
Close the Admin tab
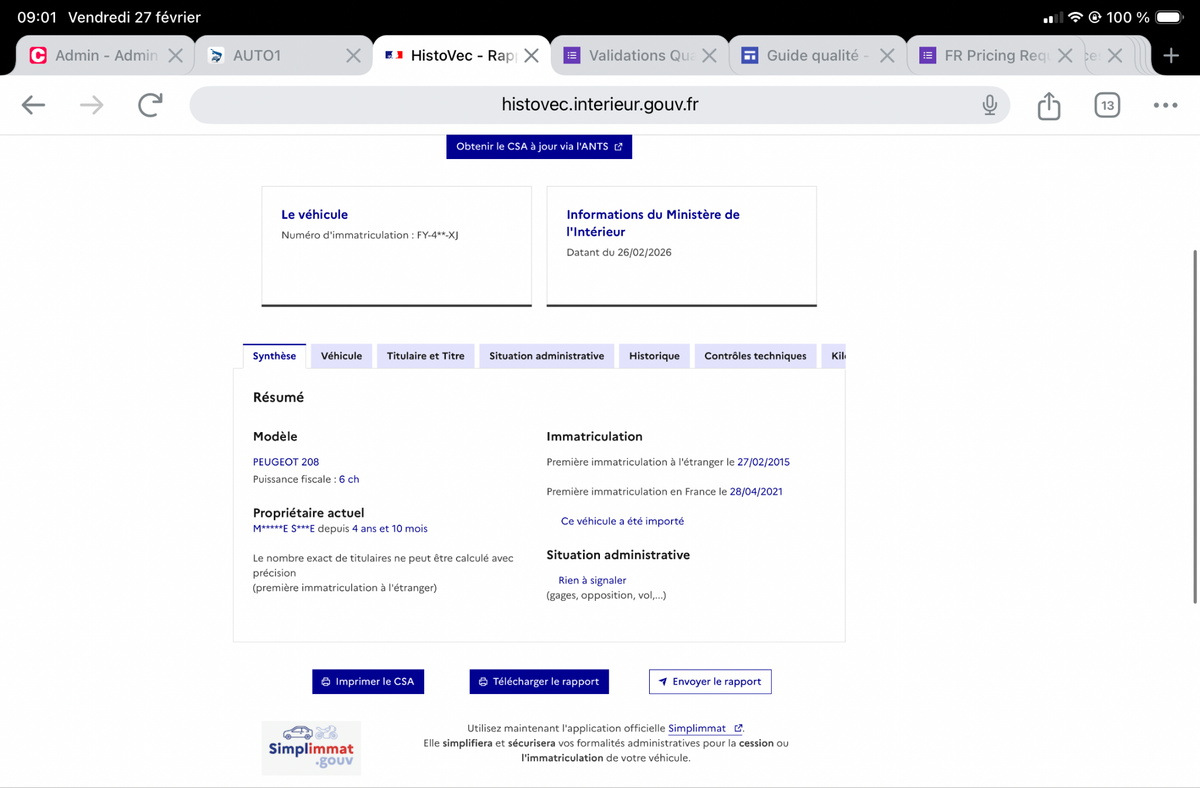pyautogui.click(x=175, y=56)
